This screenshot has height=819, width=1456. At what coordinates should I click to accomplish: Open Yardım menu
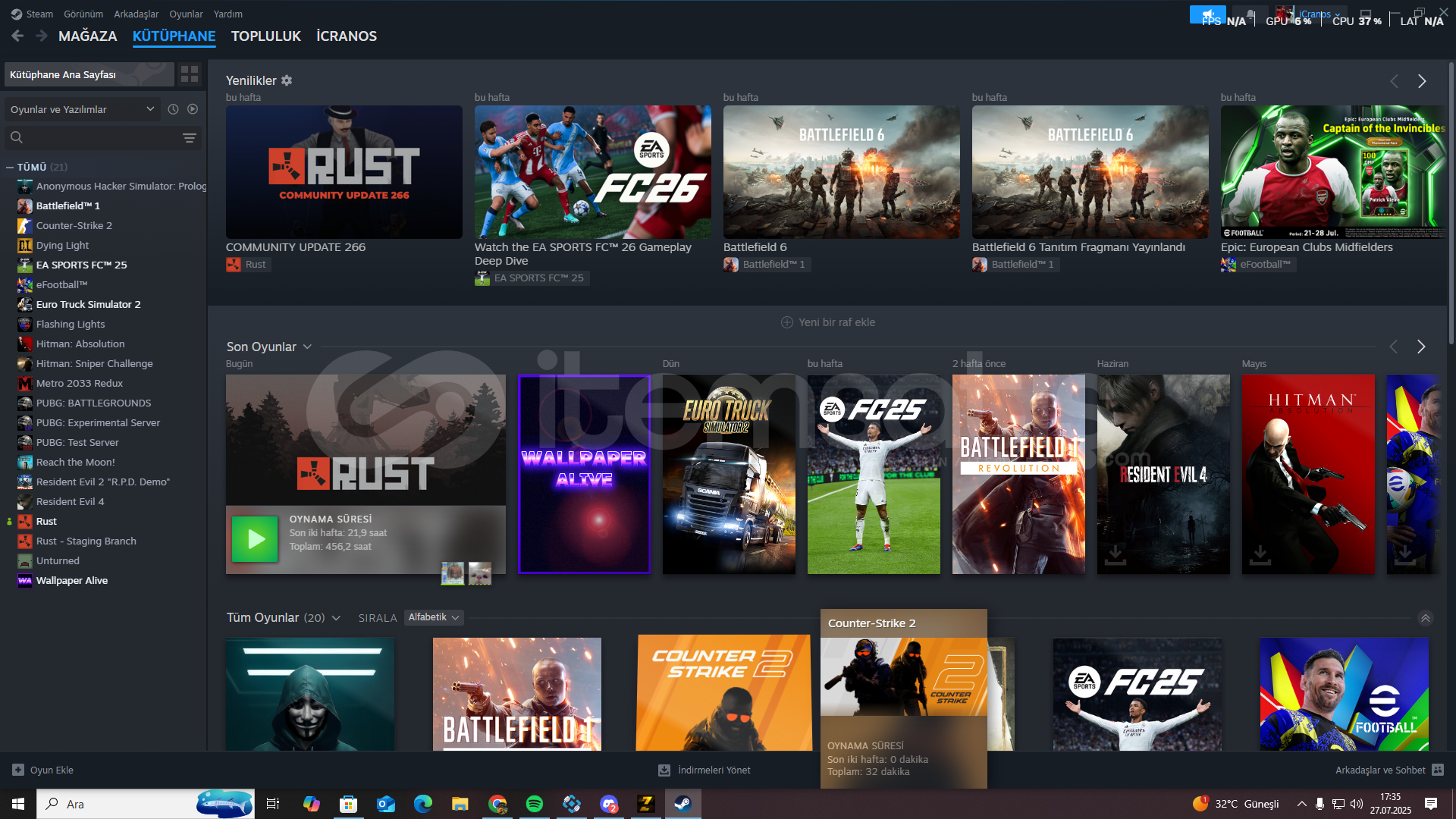click(x=228, y=14)
